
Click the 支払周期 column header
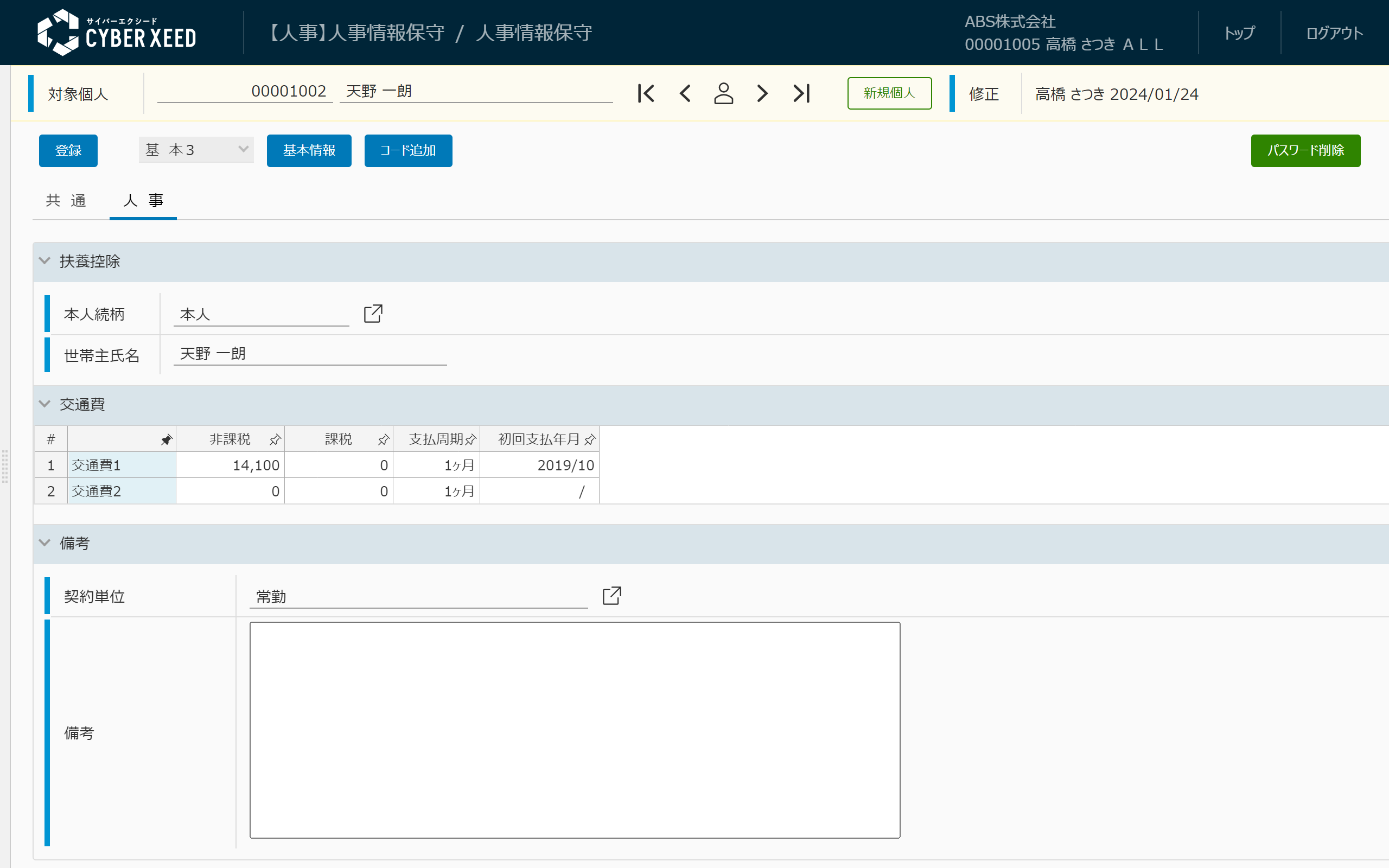[436, 439]
